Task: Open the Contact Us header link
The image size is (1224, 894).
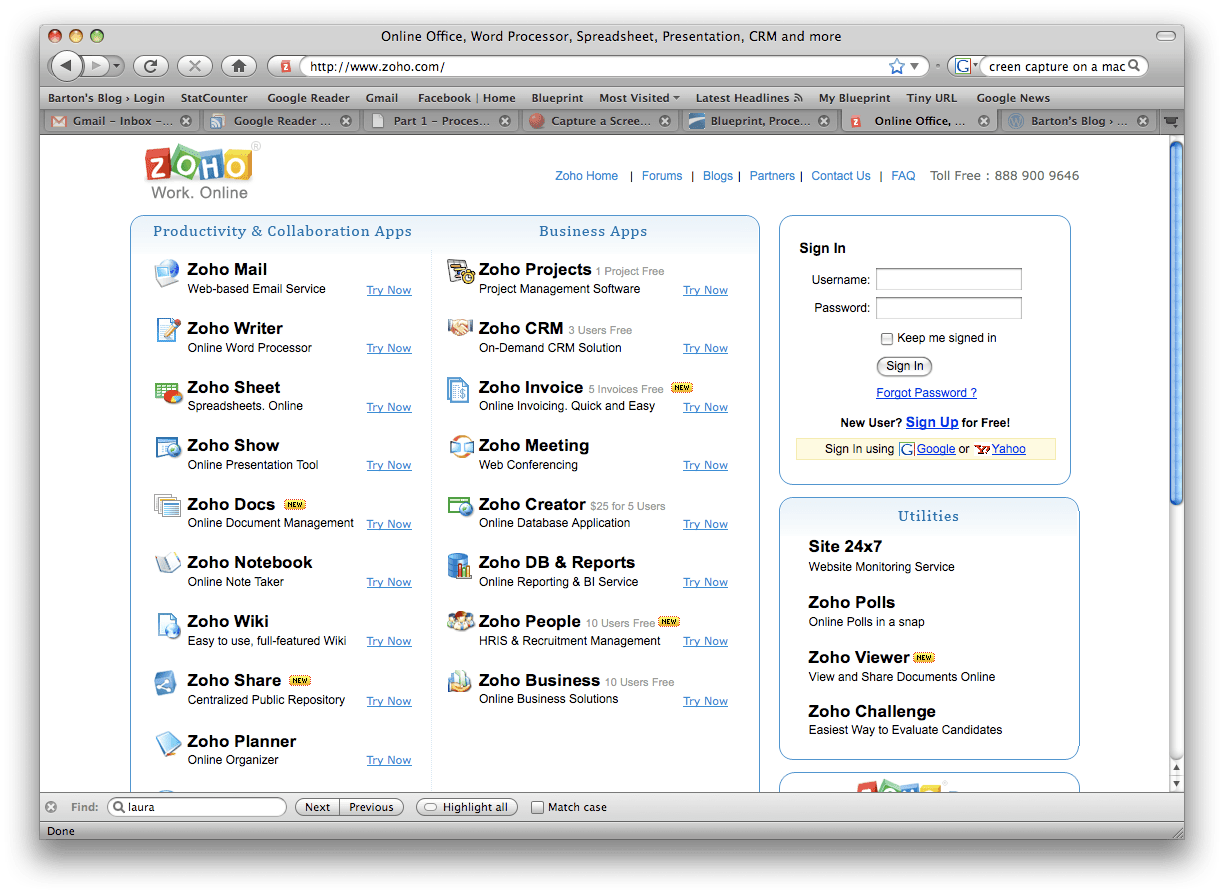Action: 840,176
